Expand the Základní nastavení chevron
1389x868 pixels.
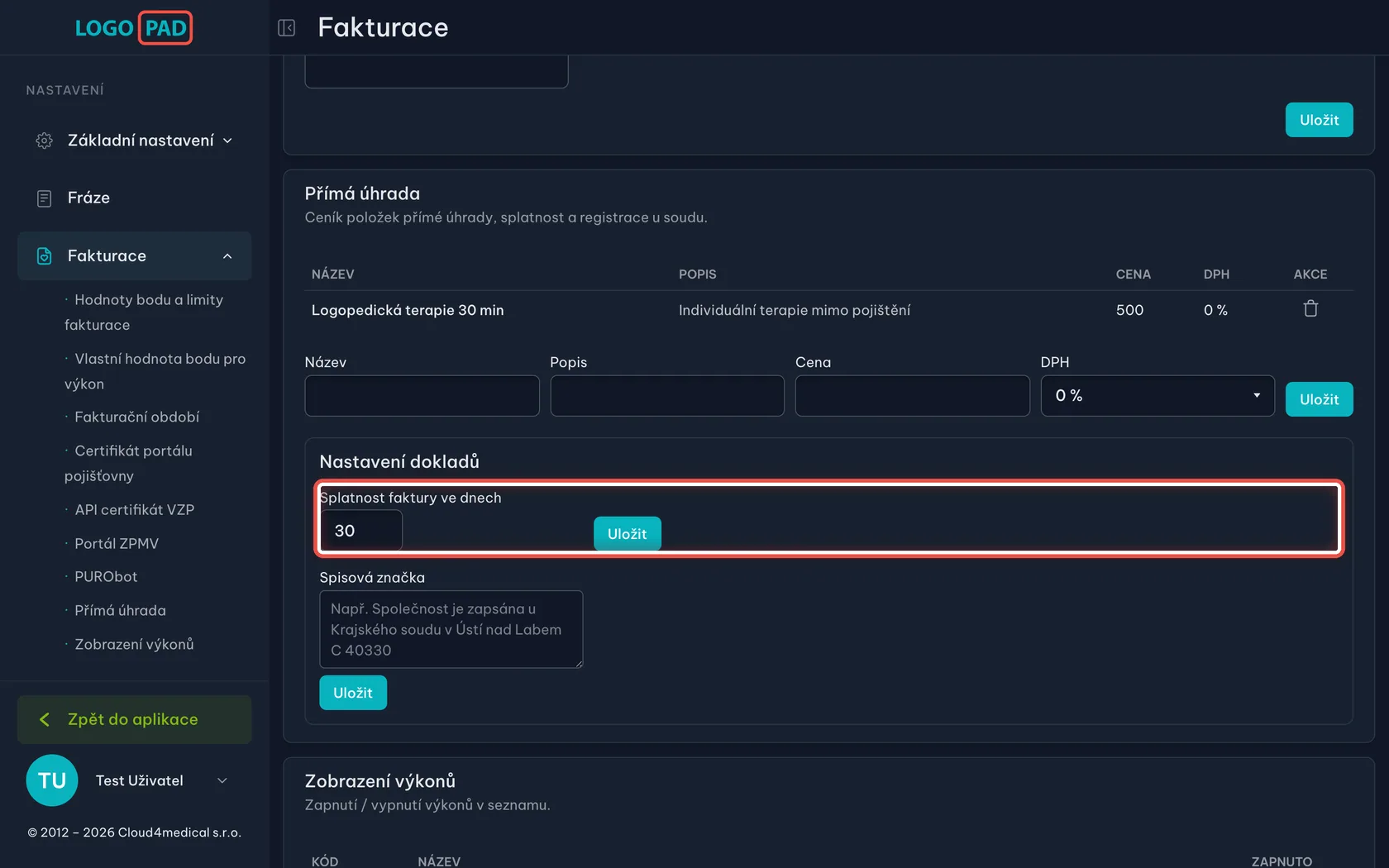tap(227, 141)
